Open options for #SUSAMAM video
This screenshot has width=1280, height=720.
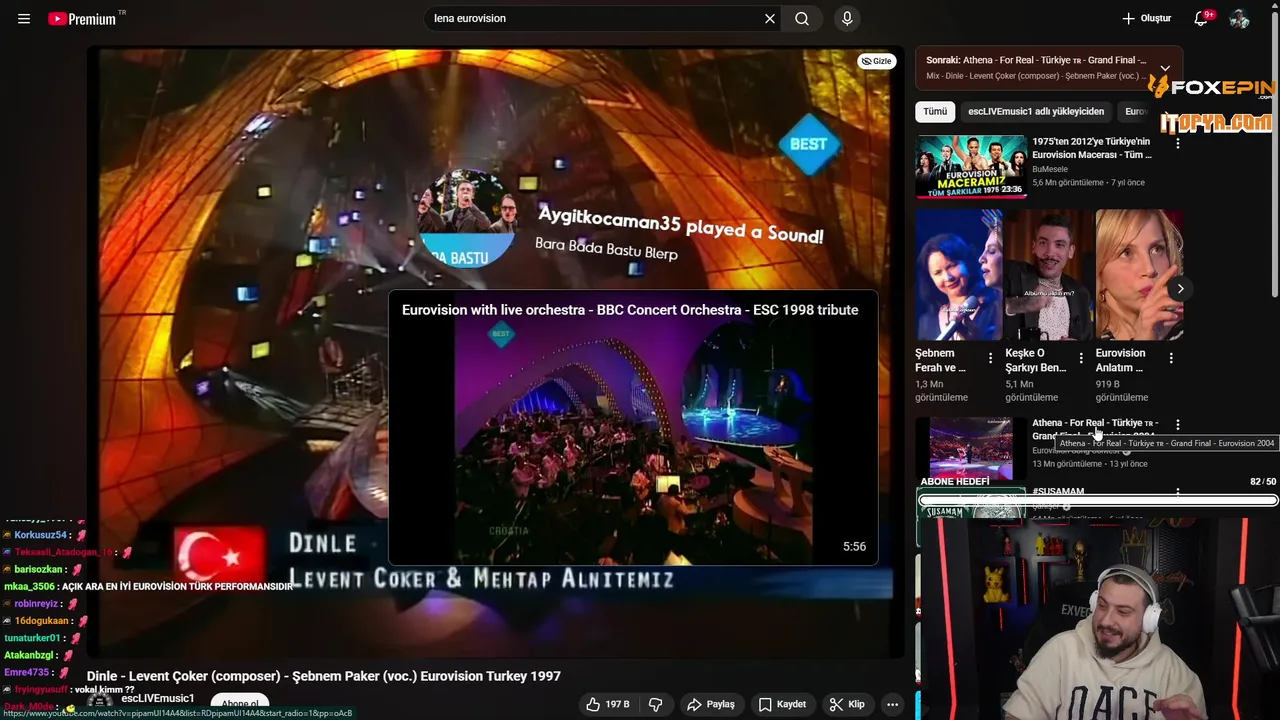click(1177, 492)
